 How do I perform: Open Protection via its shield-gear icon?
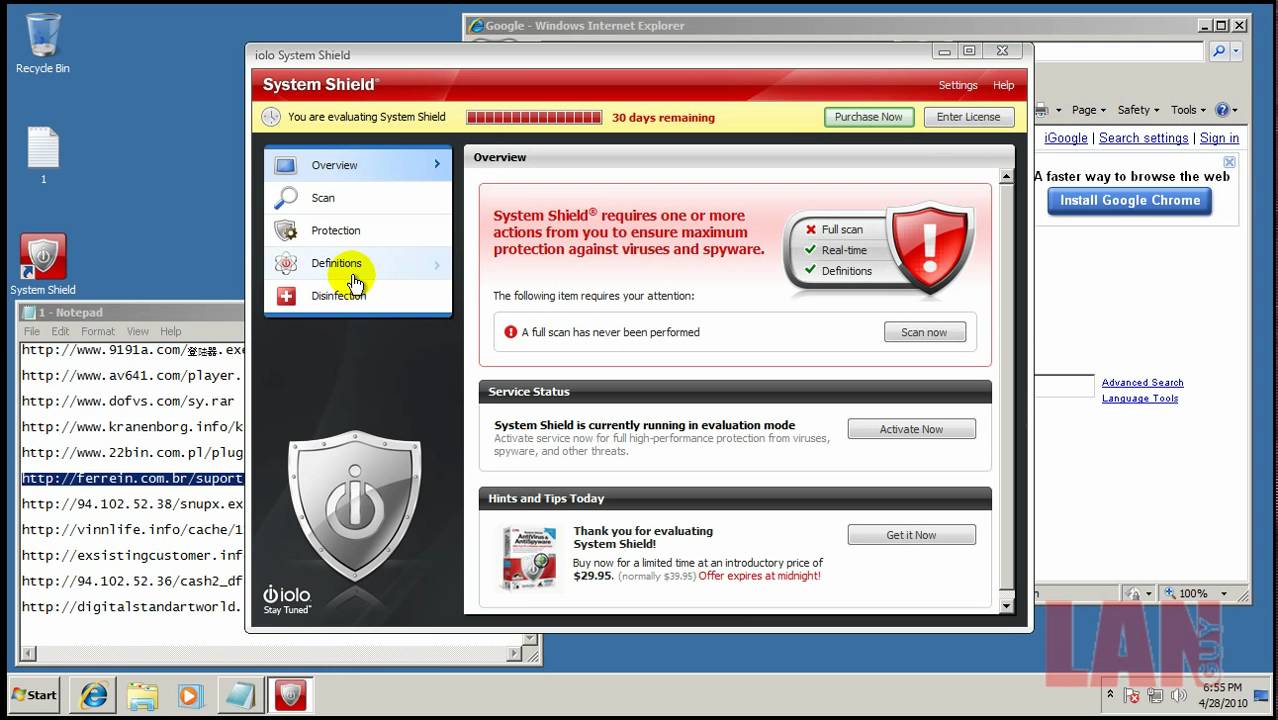(x=286, y=231)
